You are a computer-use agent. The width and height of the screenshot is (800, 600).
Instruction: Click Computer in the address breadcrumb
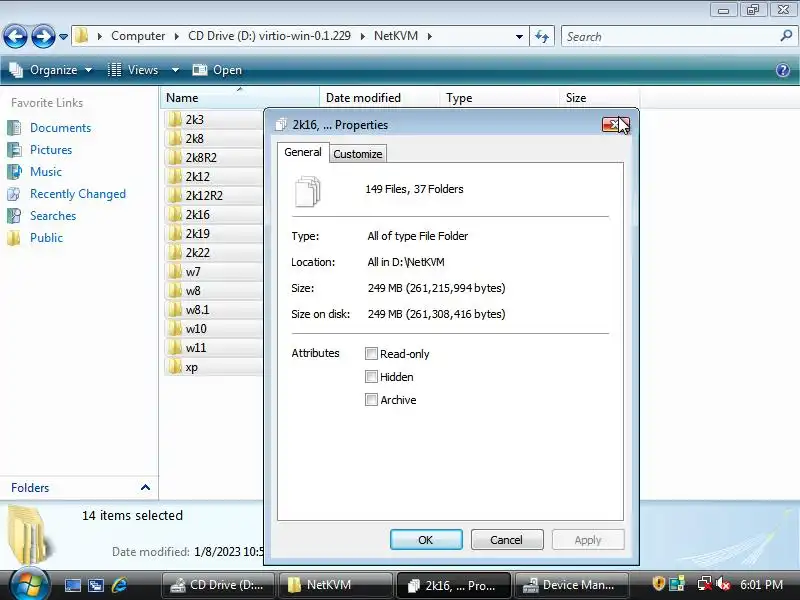pos(138,36)
